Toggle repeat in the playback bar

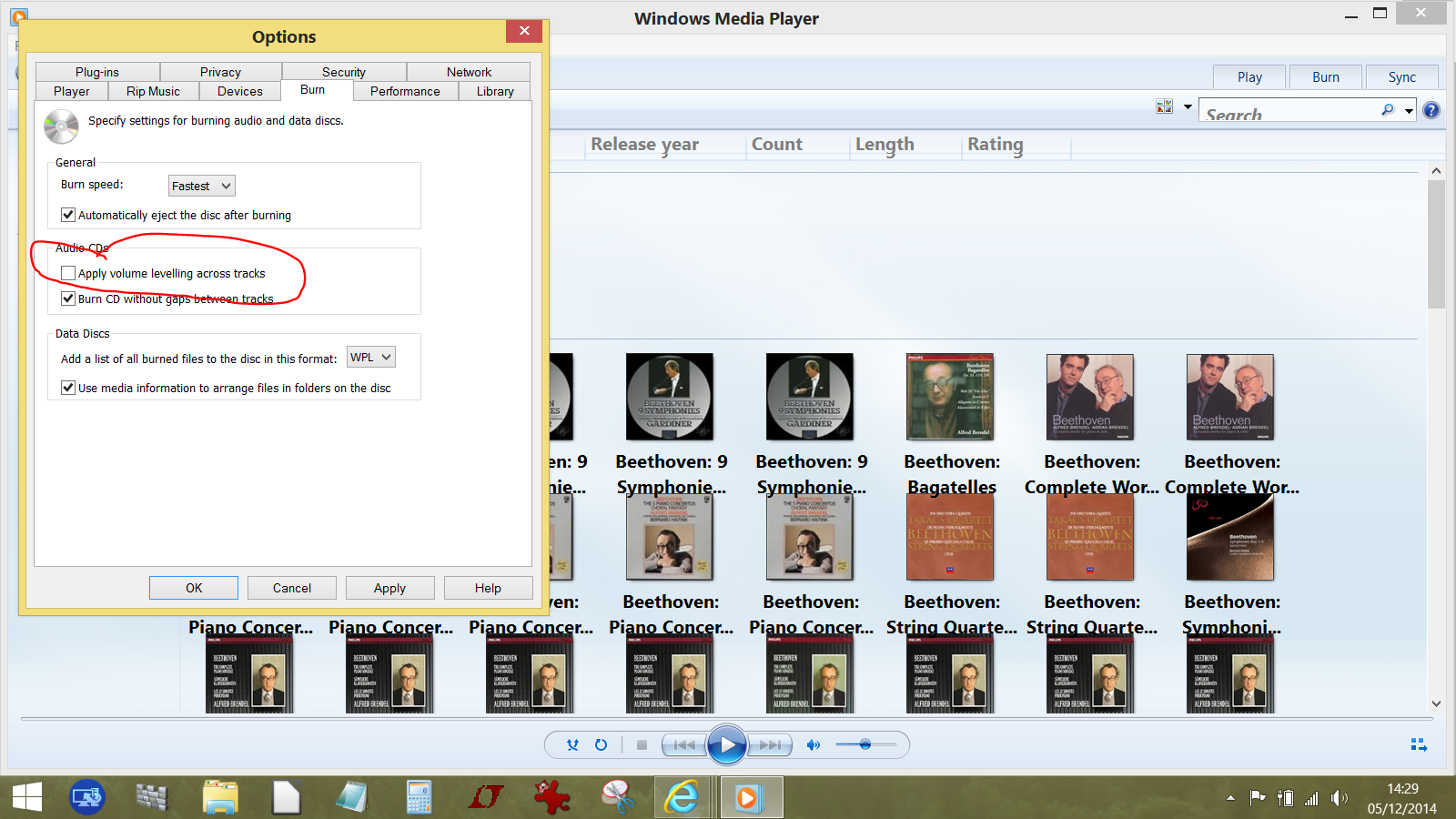tap(601, 744)
